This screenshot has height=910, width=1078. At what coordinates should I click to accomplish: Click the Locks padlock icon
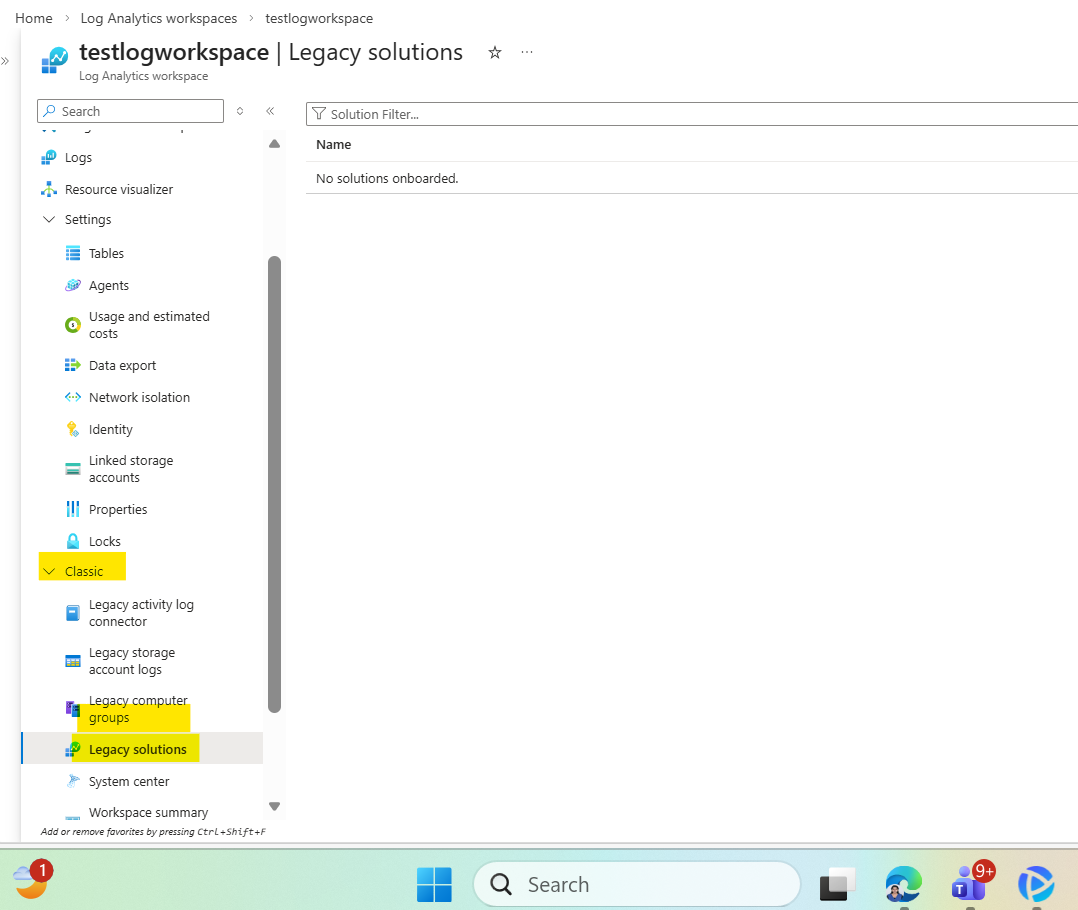73,542
